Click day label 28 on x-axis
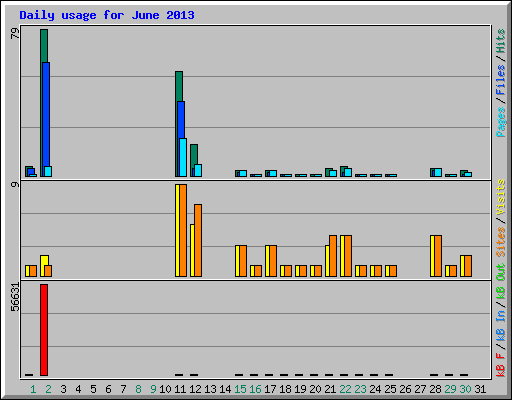 click(435, 389)
